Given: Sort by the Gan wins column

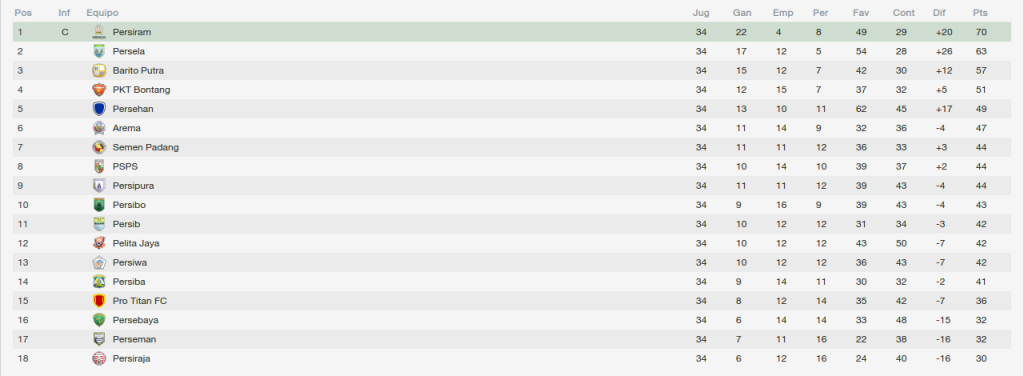Looking at the screenshot, I should click(742, 13).
